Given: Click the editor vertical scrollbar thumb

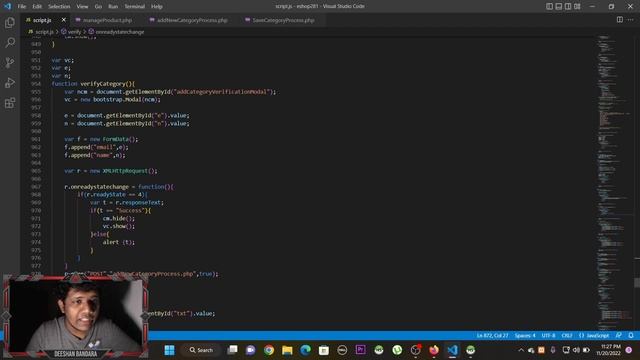Looking at the screenshot, I should 637,282.
